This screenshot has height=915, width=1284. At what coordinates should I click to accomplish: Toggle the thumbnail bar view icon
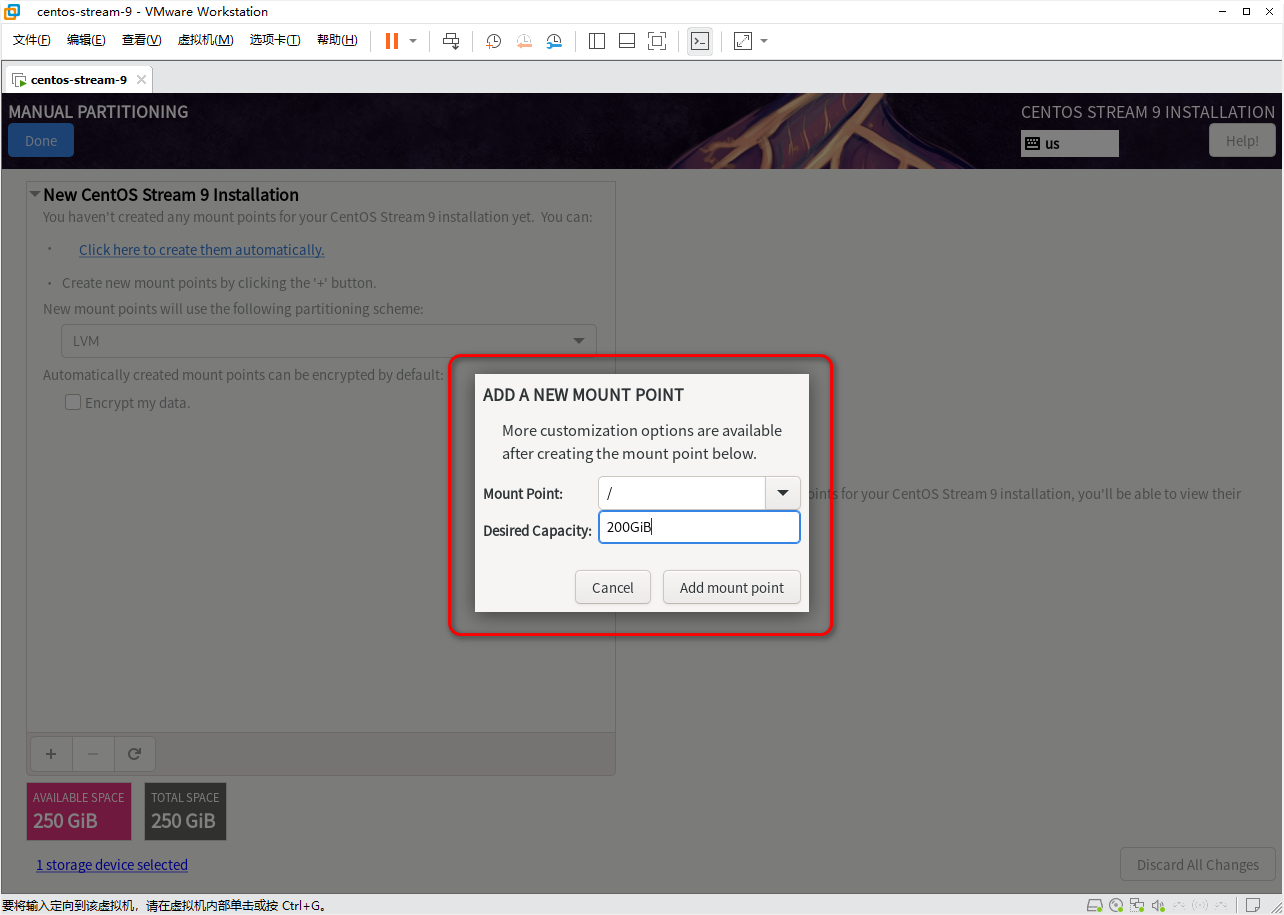coord(627,41)
